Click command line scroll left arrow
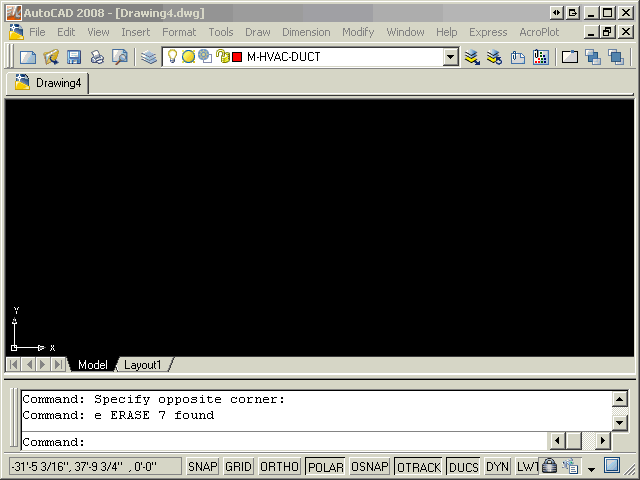640x480 pixels. click(x=557, y=441)
